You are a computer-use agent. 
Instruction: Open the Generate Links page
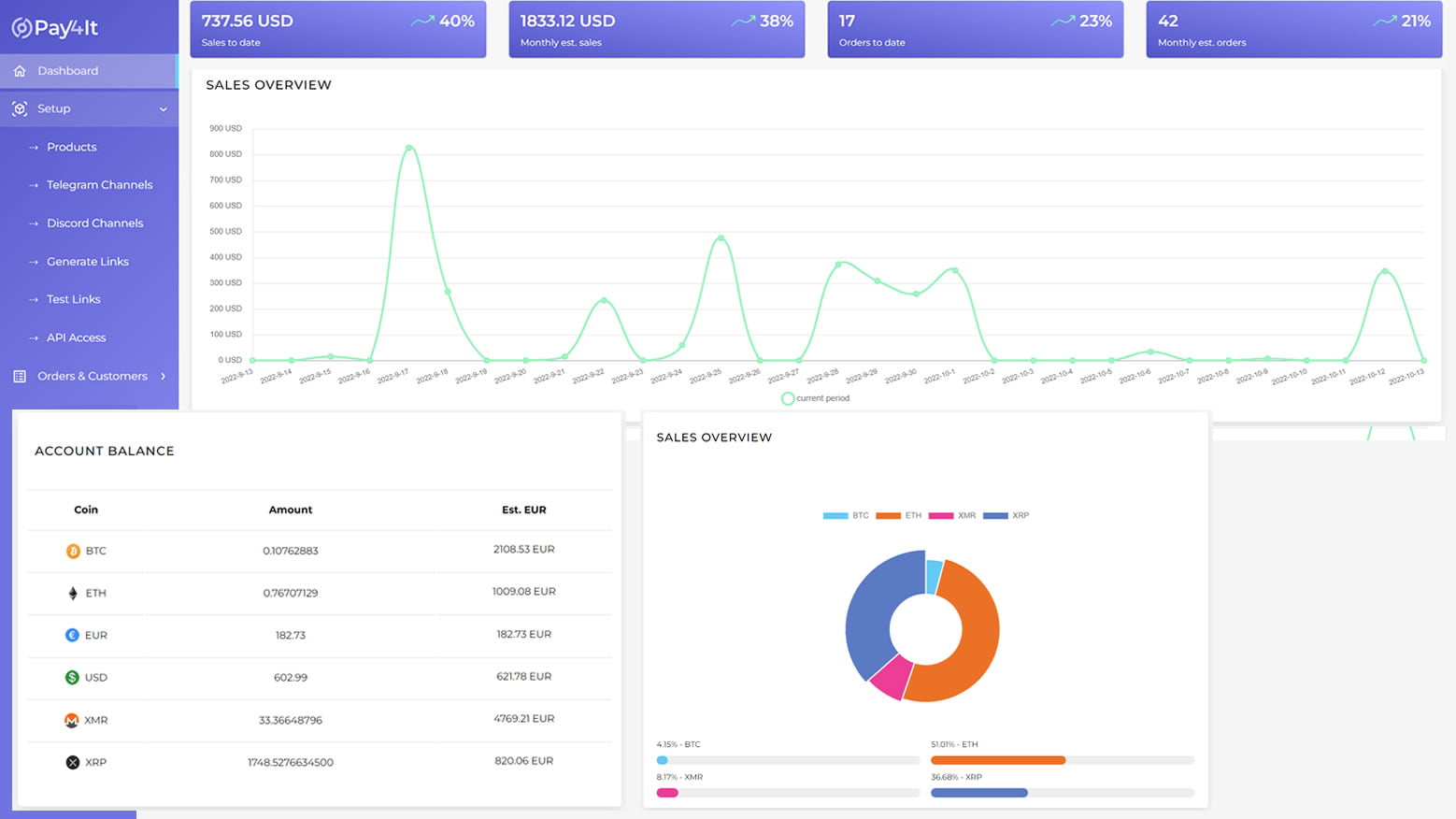pos(88,261)
